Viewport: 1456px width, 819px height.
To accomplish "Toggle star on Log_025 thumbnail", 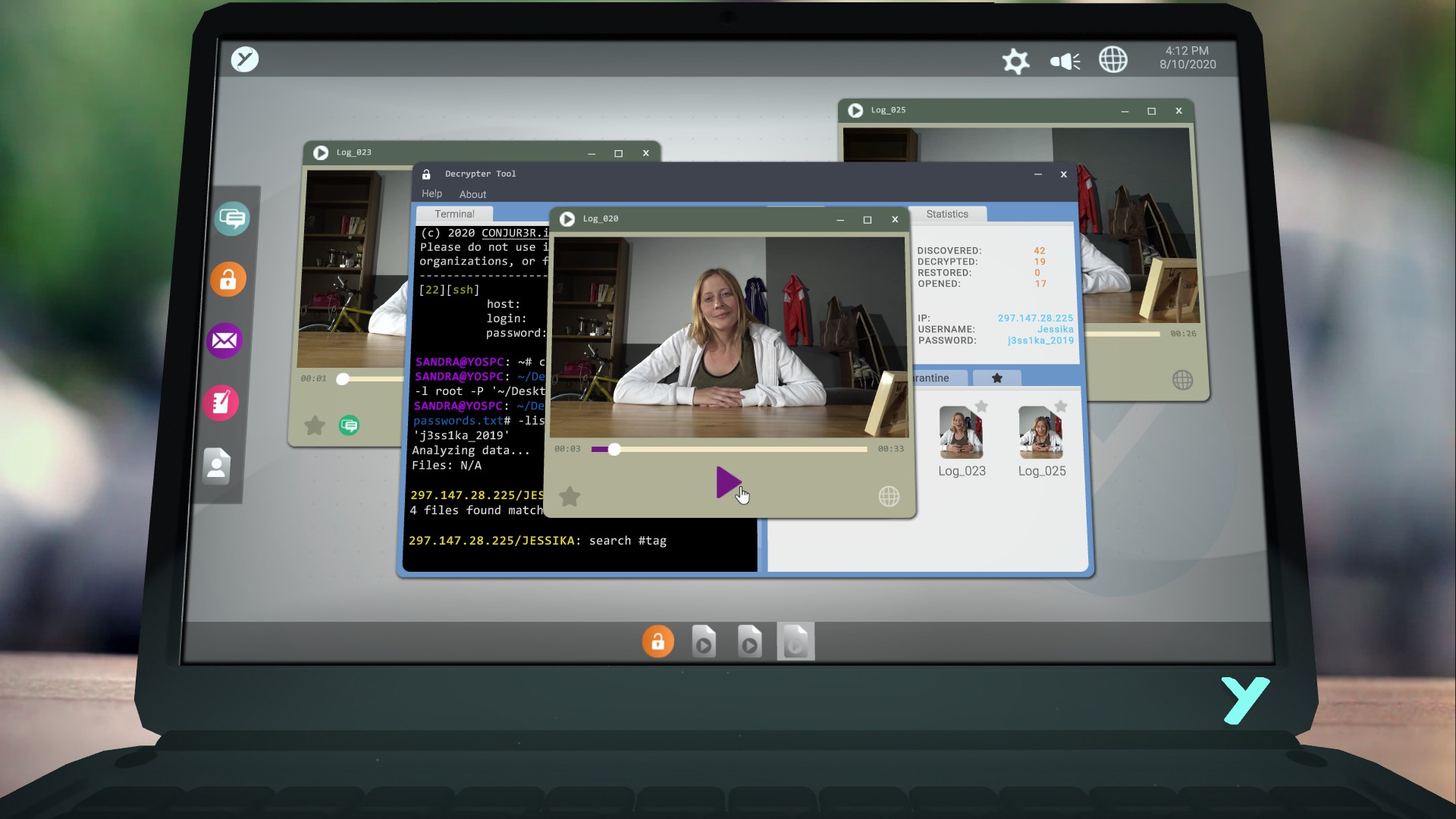I will [x=1061, y=406].
